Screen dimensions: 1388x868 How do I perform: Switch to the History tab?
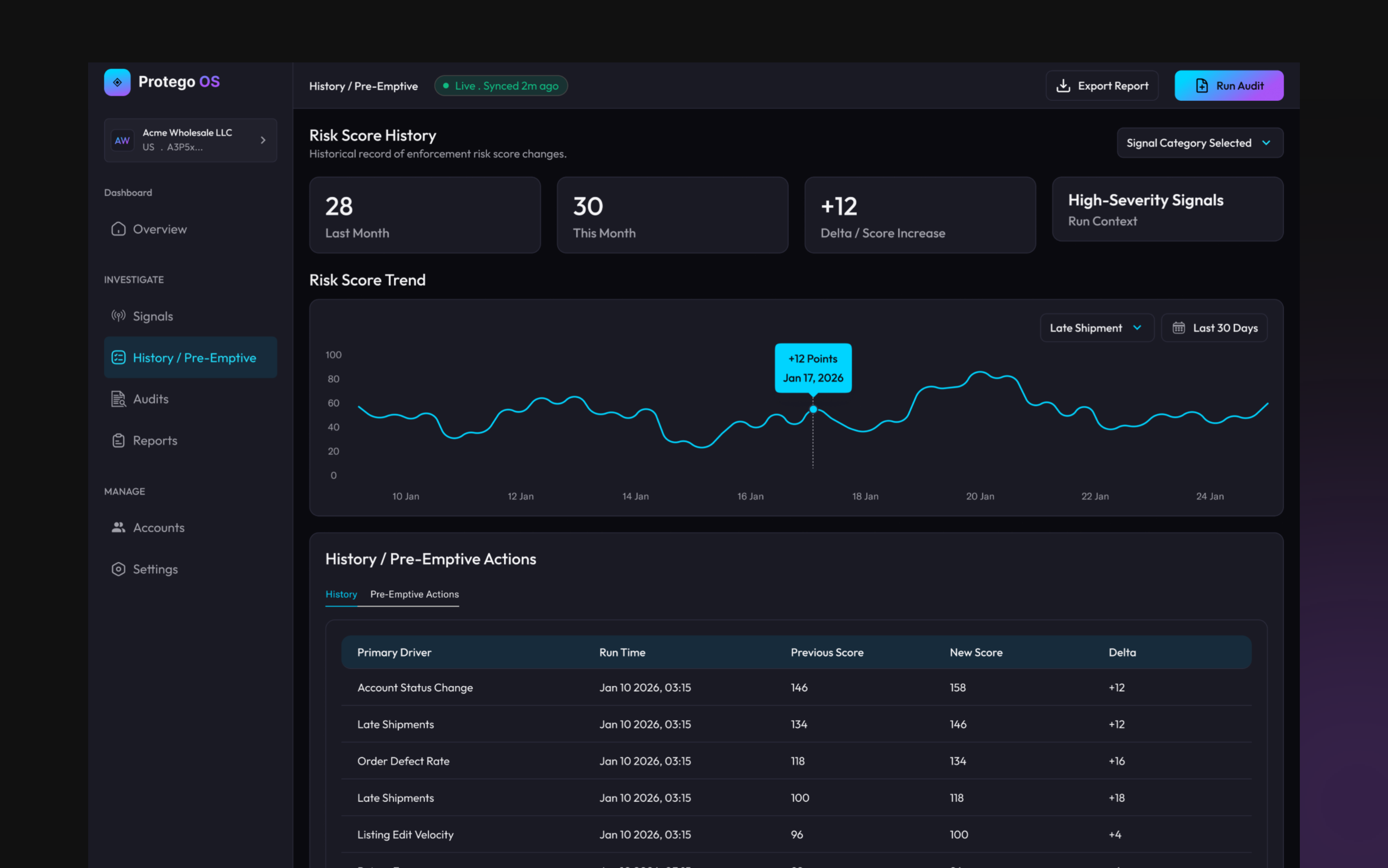pos(341,594)
